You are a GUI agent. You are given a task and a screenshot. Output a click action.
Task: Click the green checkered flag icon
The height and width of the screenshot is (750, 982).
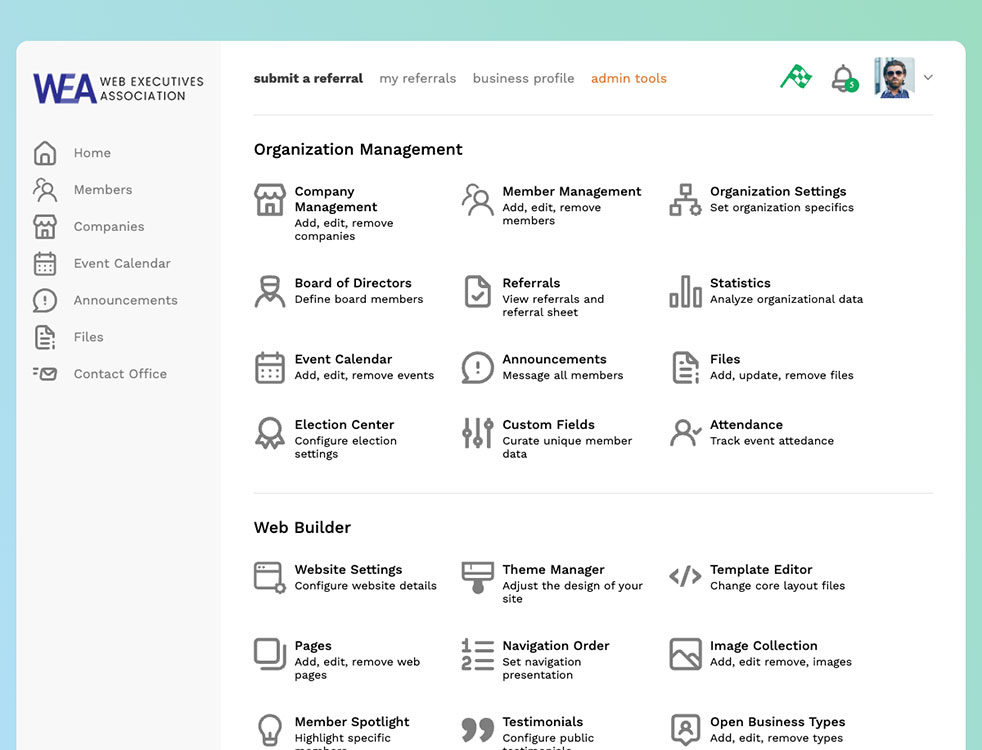click(796, 77)
